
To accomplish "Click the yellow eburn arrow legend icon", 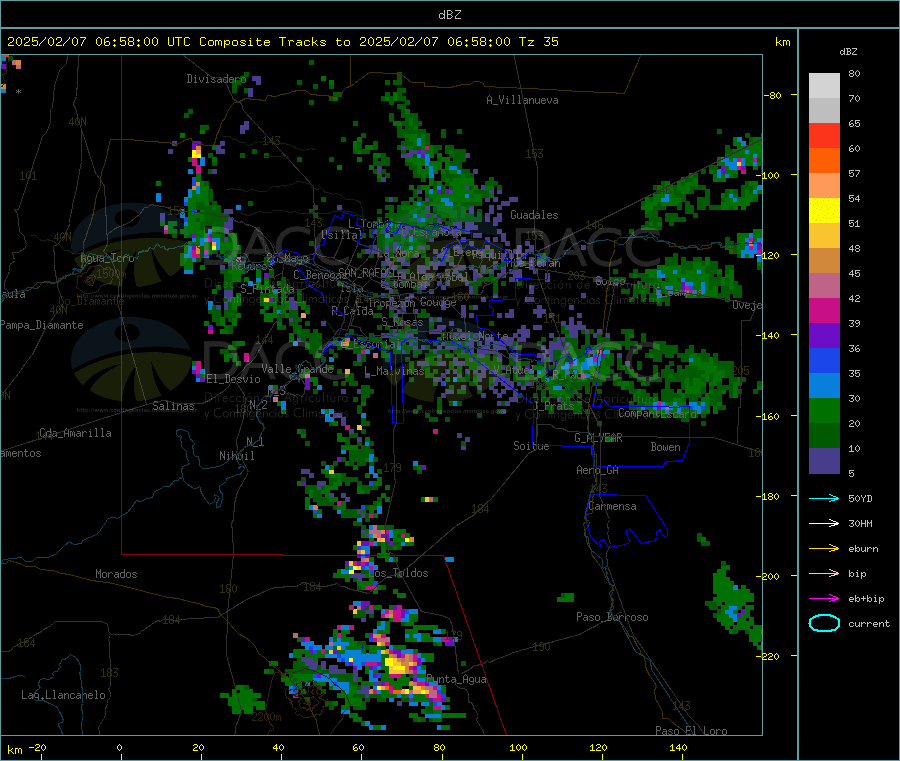I will tap(824, 549).
